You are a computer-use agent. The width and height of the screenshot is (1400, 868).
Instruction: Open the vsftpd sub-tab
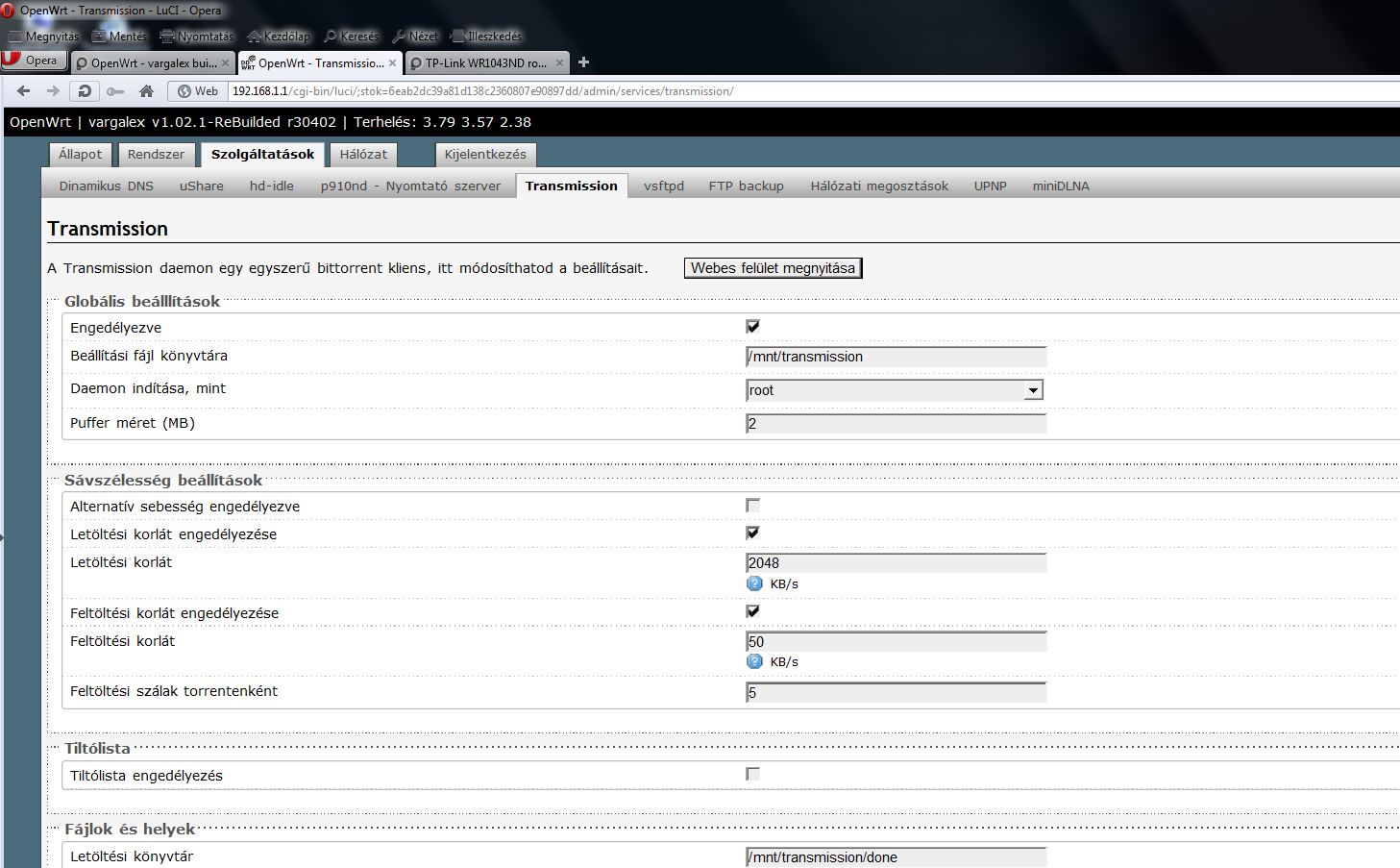pyautogui.click(x=664, y=186)
